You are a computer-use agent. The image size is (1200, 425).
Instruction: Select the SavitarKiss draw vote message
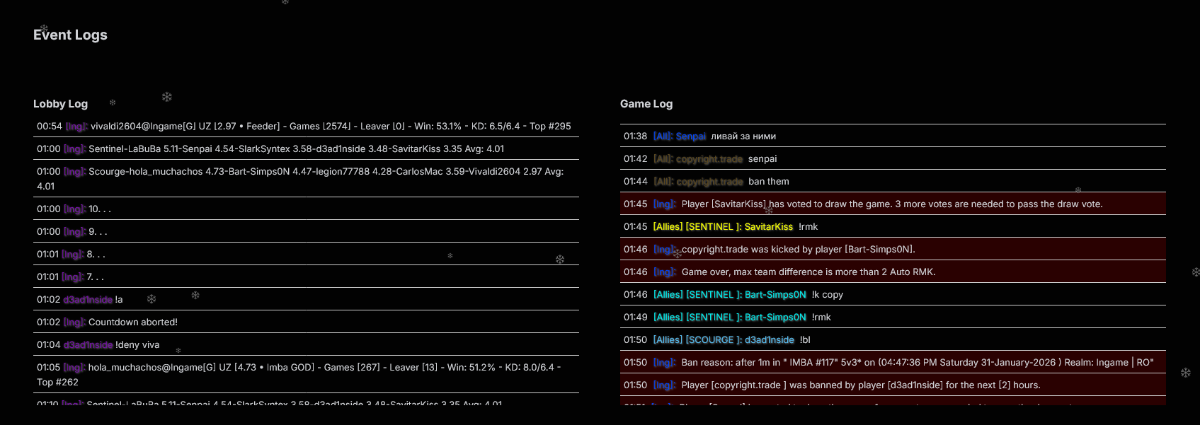point(891,204)
